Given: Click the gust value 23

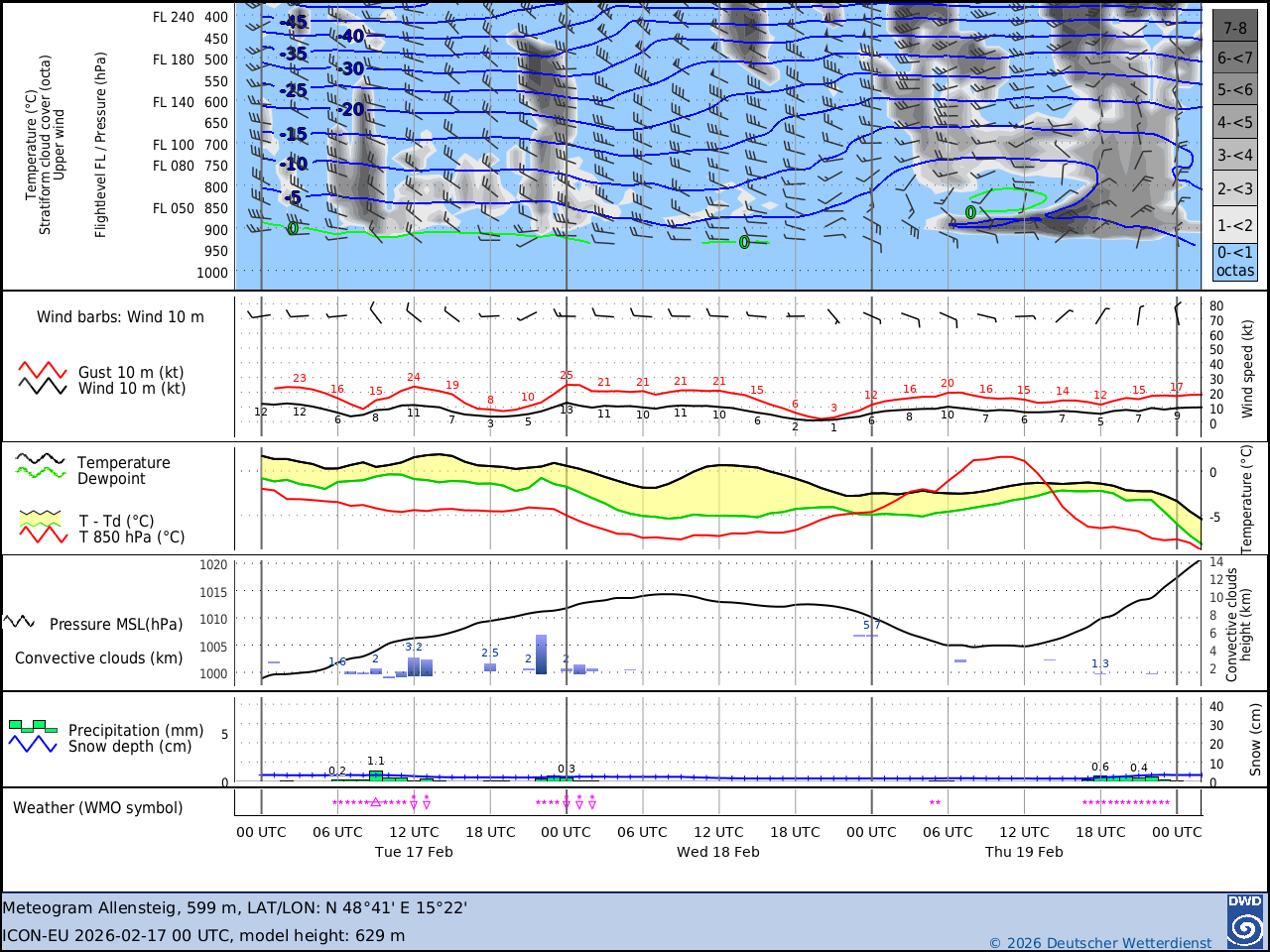Looking at the screenshot, I should coord(300,379).
